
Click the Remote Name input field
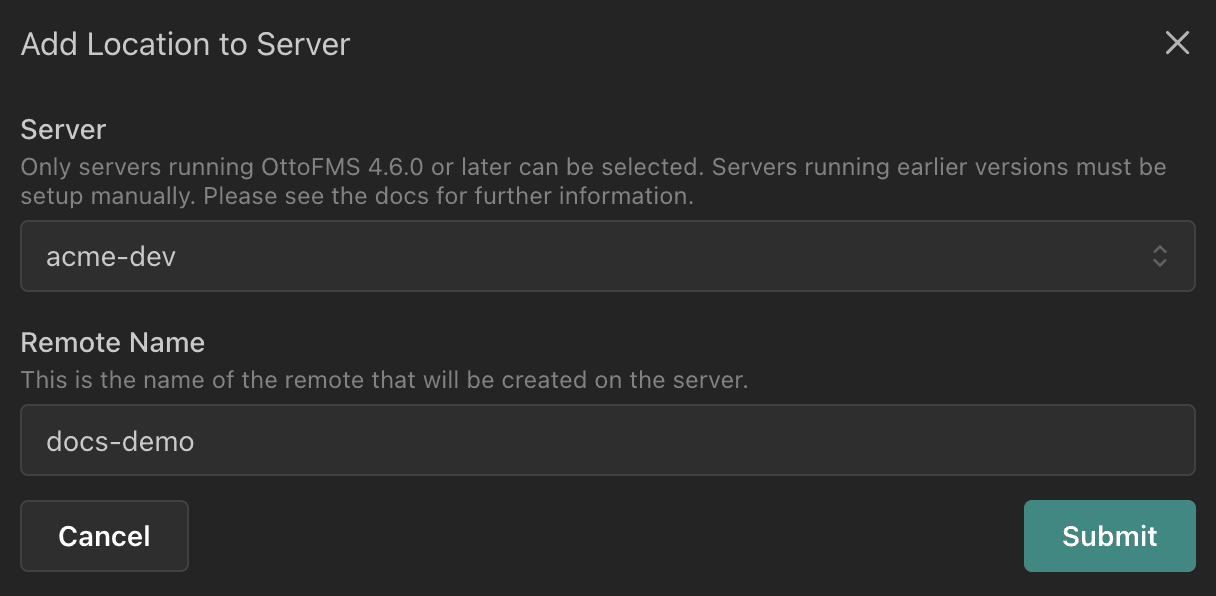point(607,440)
